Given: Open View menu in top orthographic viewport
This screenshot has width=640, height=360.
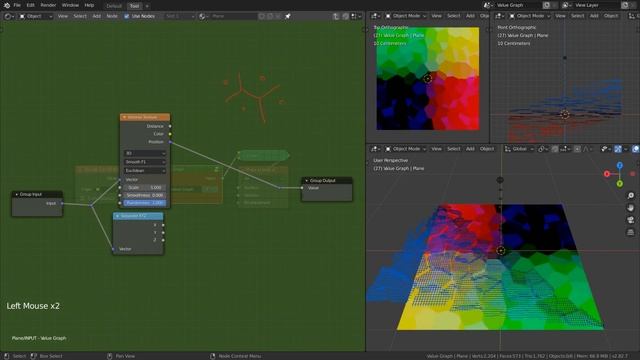Looking at the screenshot, I should coord(436,16).
